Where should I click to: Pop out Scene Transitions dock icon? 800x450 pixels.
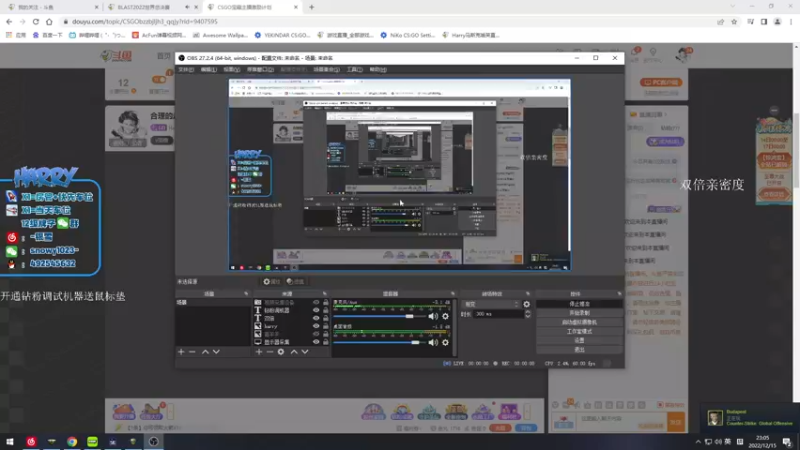528,294
